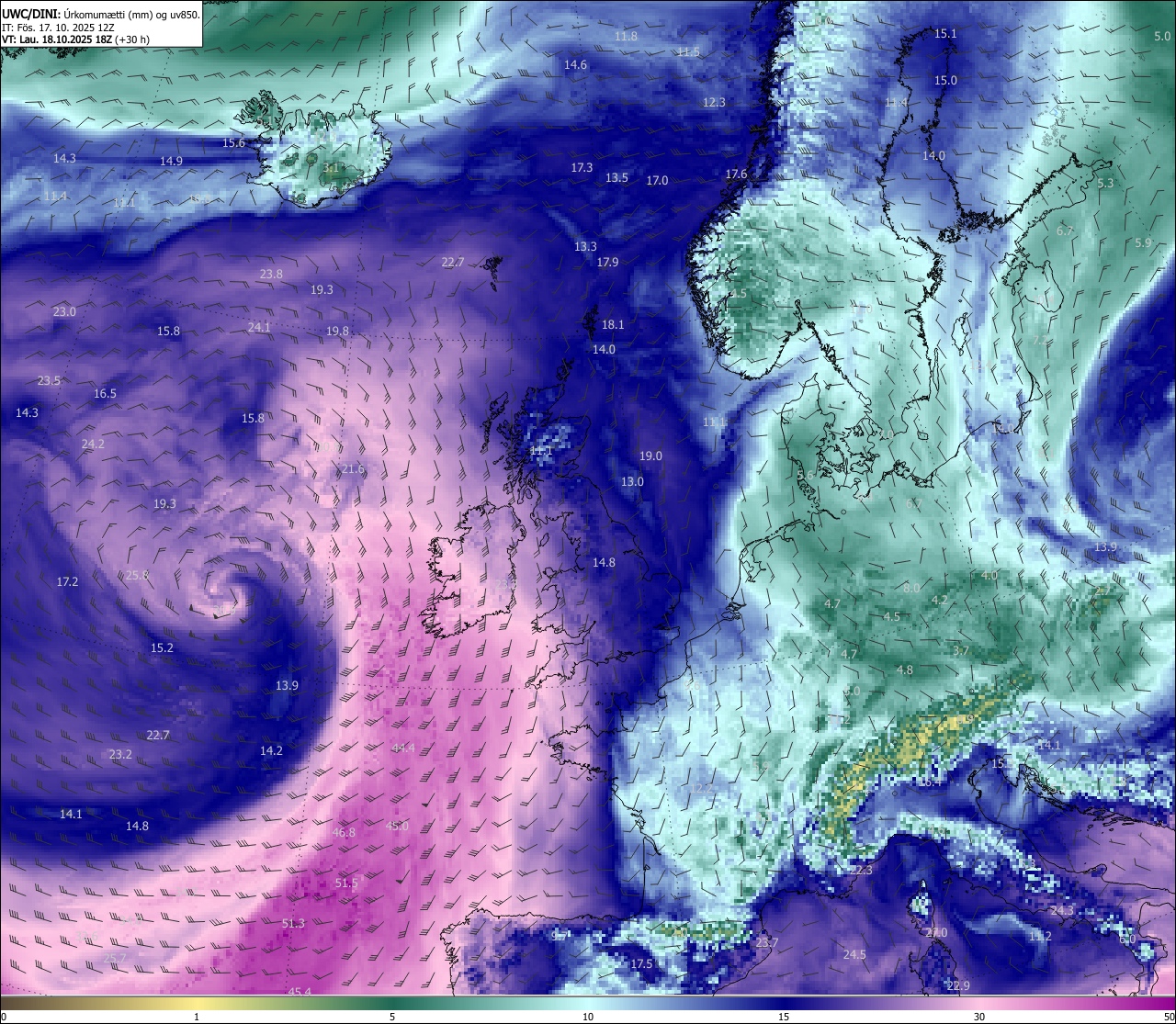Click the 22.3 value label
This screenshot has width=1176, height=1024.
[860, 870]
